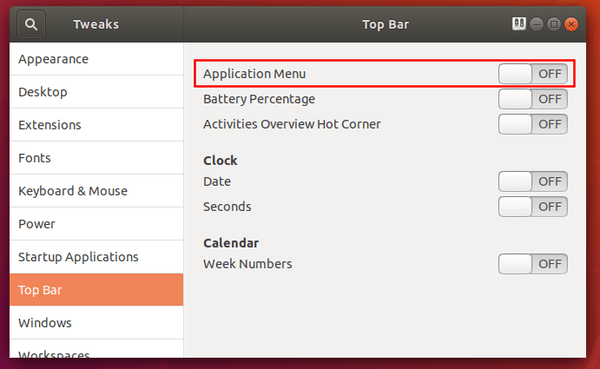Minimize the Tweaks window

coord(536,24)
